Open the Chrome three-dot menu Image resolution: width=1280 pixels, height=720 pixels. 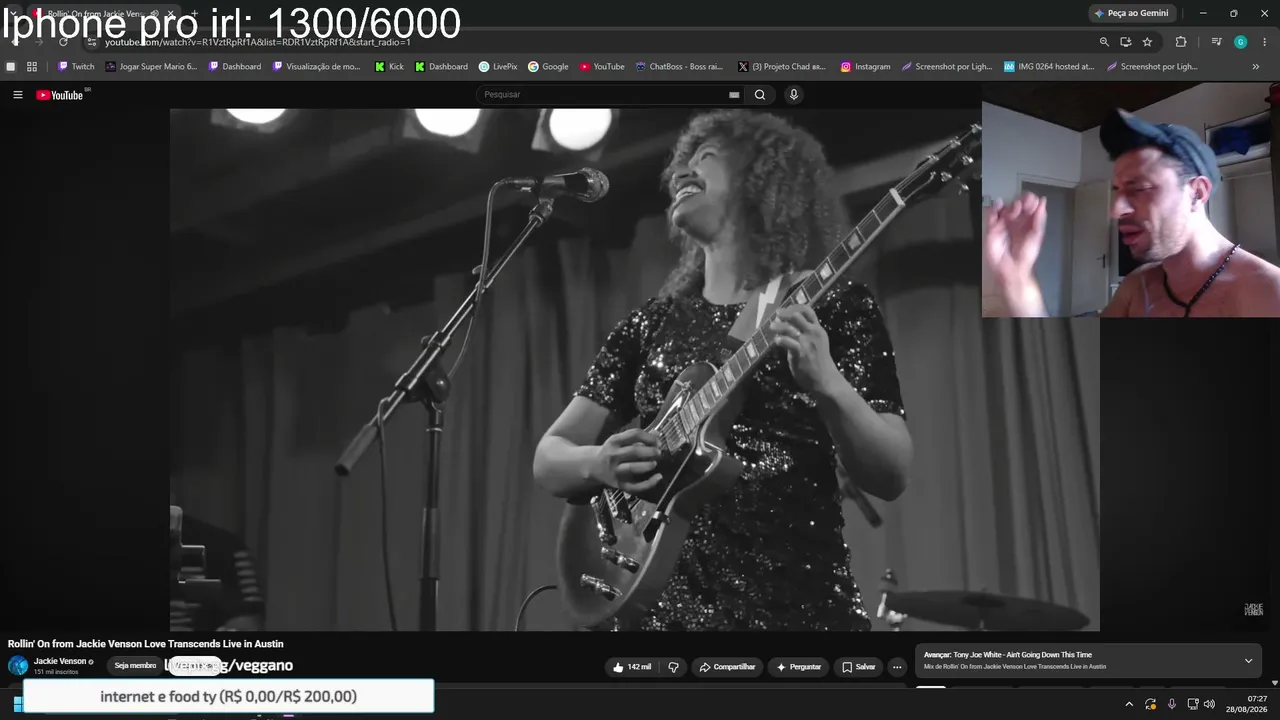pyautogui.click(x=1265, y=42)
